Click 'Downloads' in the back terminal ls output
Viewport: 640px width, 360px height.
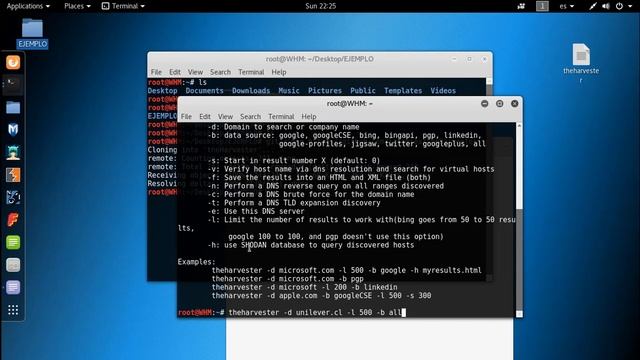click(251, 91)
